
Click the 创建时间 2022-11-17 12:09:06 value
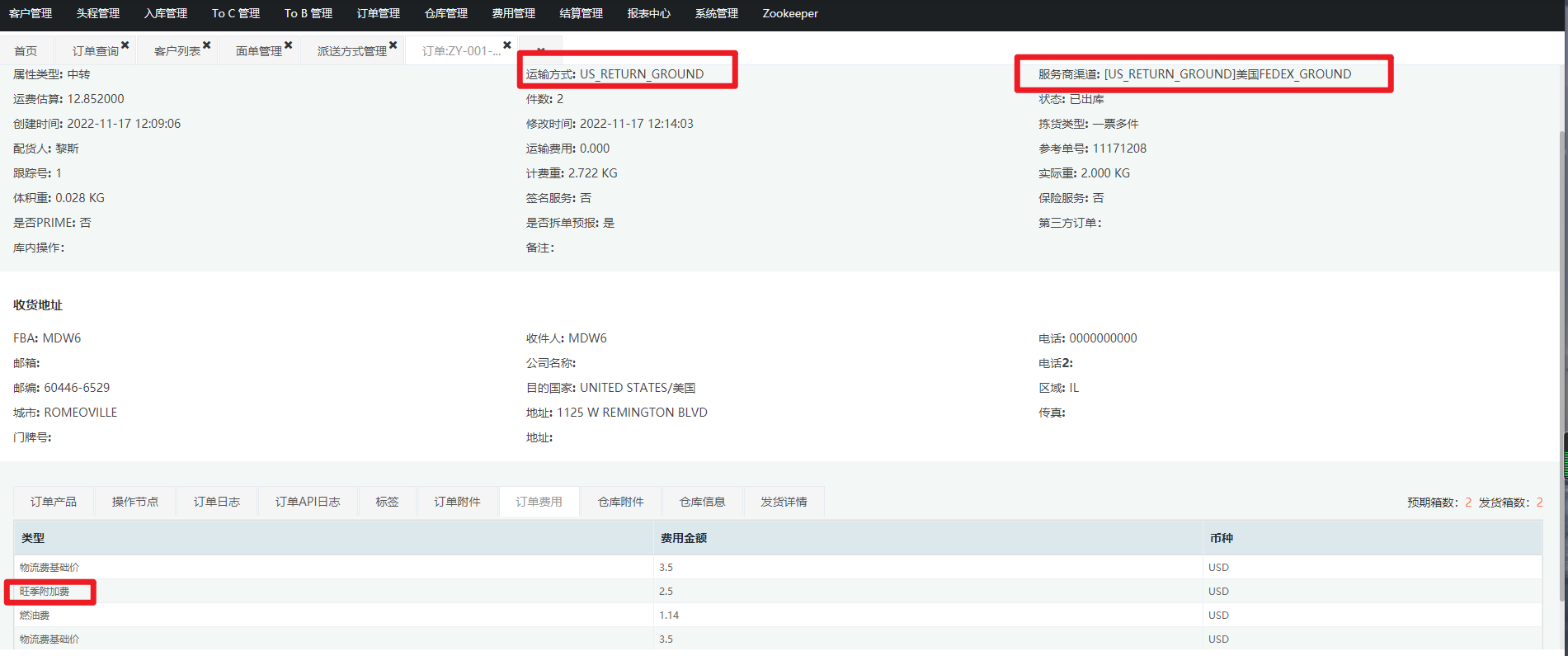[124, 124]
